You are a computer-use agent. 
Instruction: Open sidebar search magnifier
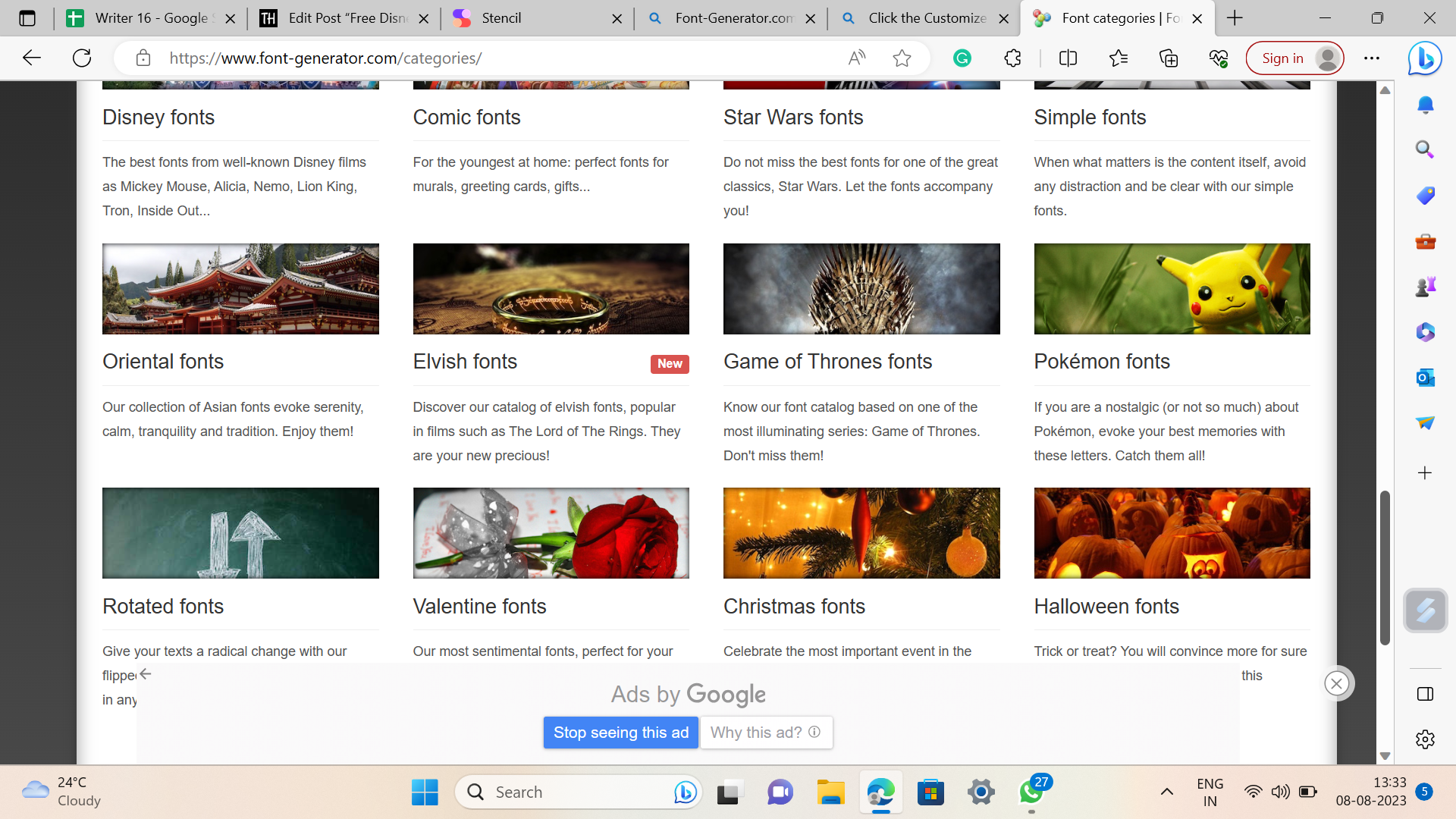coord(1425,149)
